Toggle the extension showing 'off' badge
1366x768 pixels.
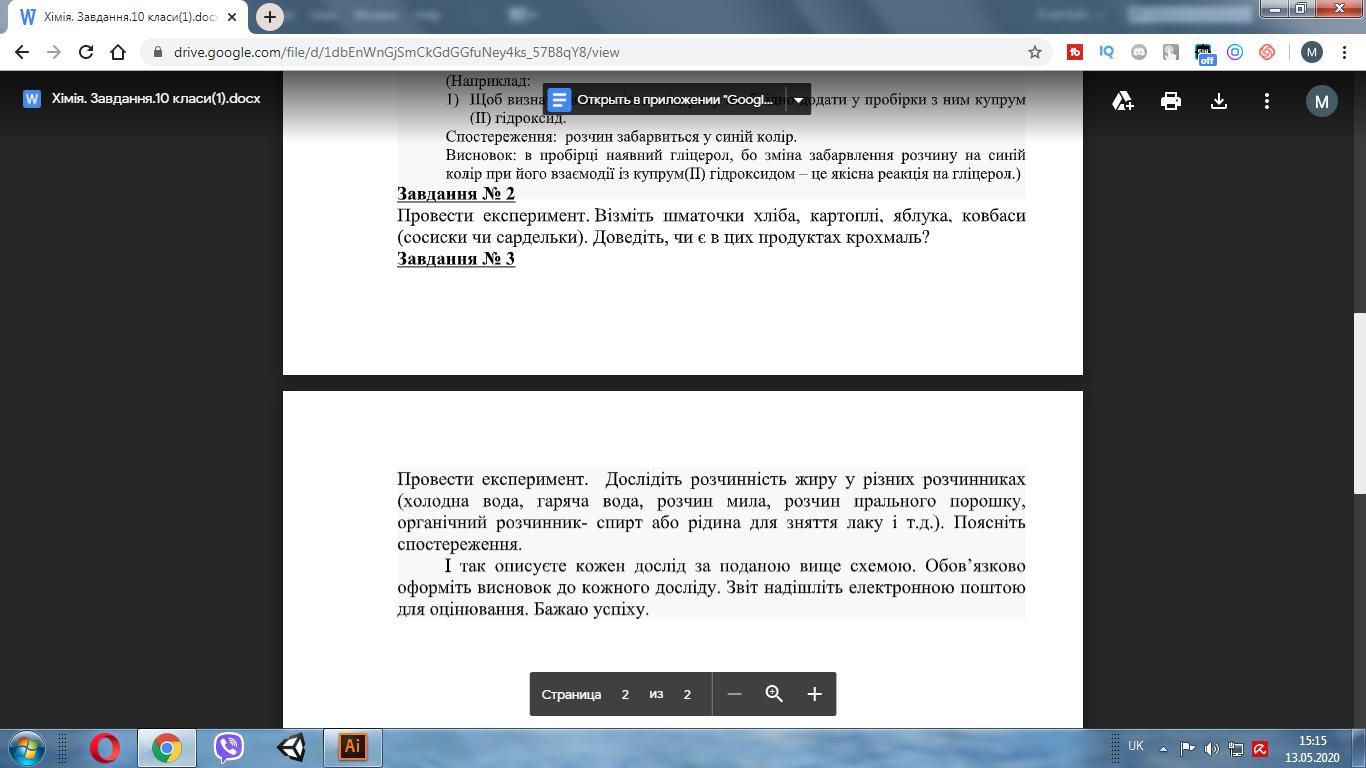pos(1203,53)
